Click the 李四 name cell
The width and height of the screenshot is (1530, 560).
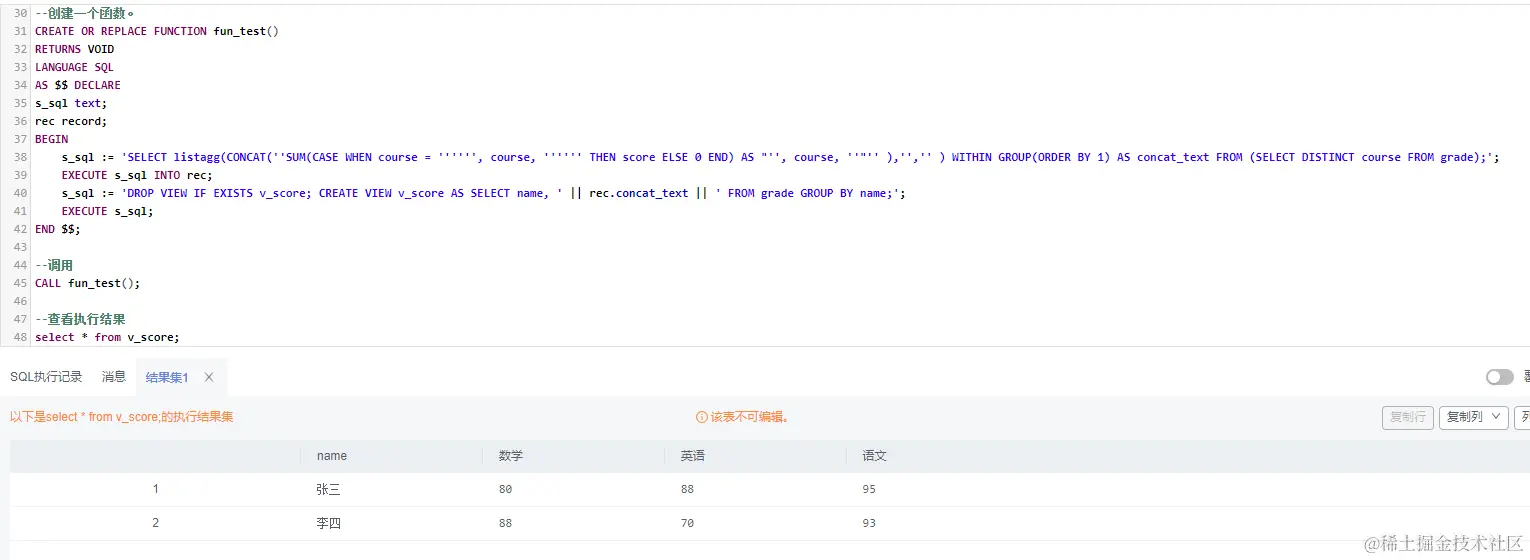pyautogui.click(x=328, y=524)
